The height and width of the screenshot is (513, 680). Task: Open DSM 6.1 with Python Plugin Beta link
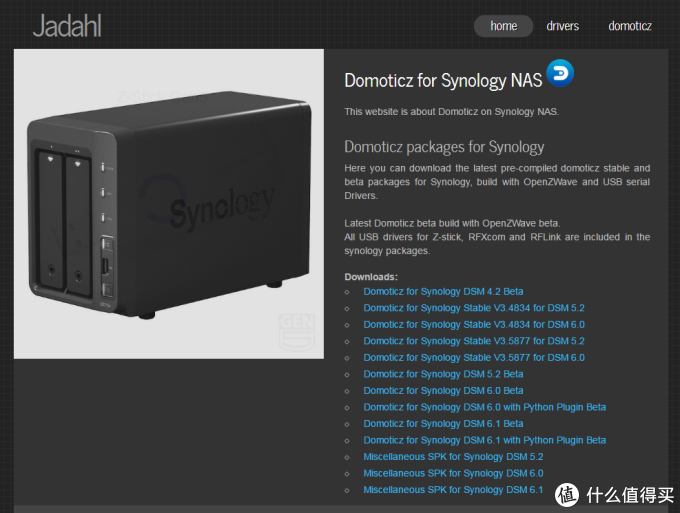(484, 440)
